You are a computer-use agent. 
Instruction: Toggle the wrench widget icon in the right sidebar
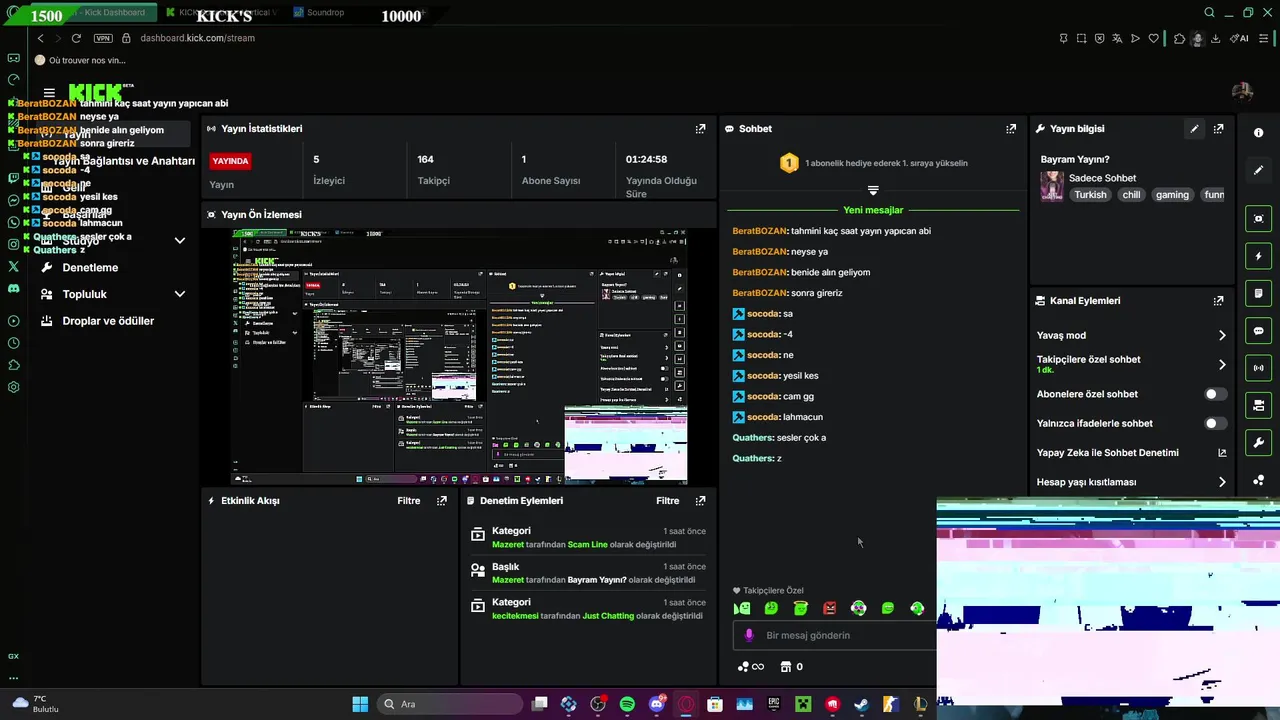tap(1258, 442)
